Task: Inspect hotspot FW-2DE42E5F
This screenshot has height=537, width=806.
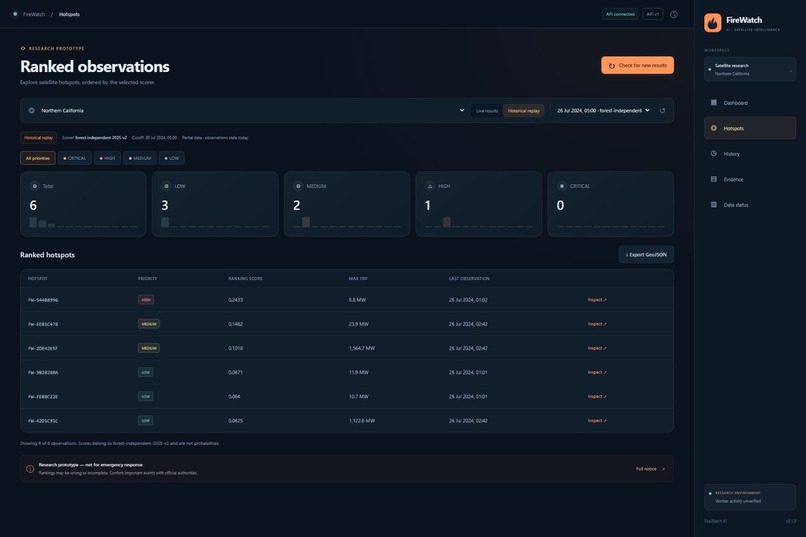Action: [597, 348]
